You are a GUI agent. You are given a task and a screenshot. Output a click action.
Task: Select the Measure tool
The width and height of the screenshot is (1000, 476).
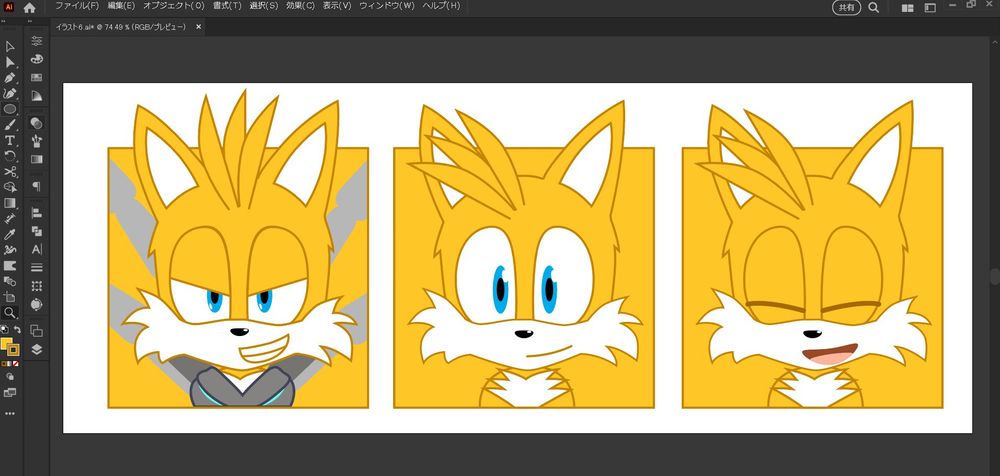[x=10, y=219]
